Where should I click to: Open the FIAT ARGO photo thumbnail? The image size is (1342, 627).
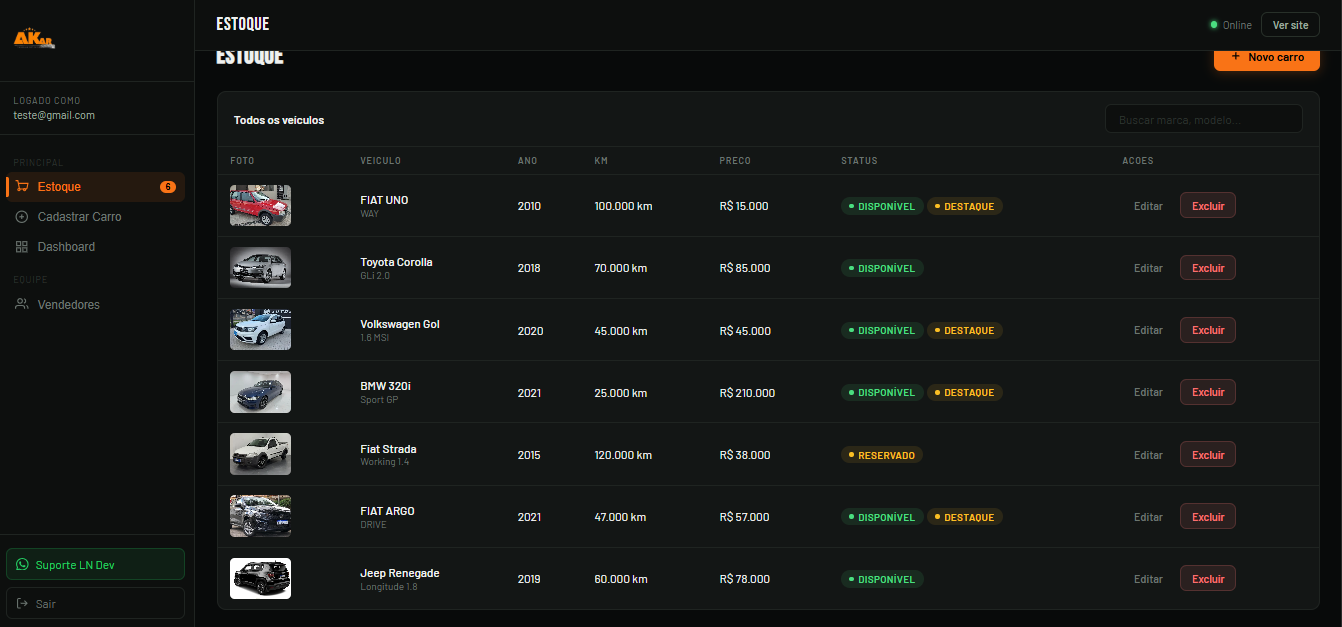[260, 516]
